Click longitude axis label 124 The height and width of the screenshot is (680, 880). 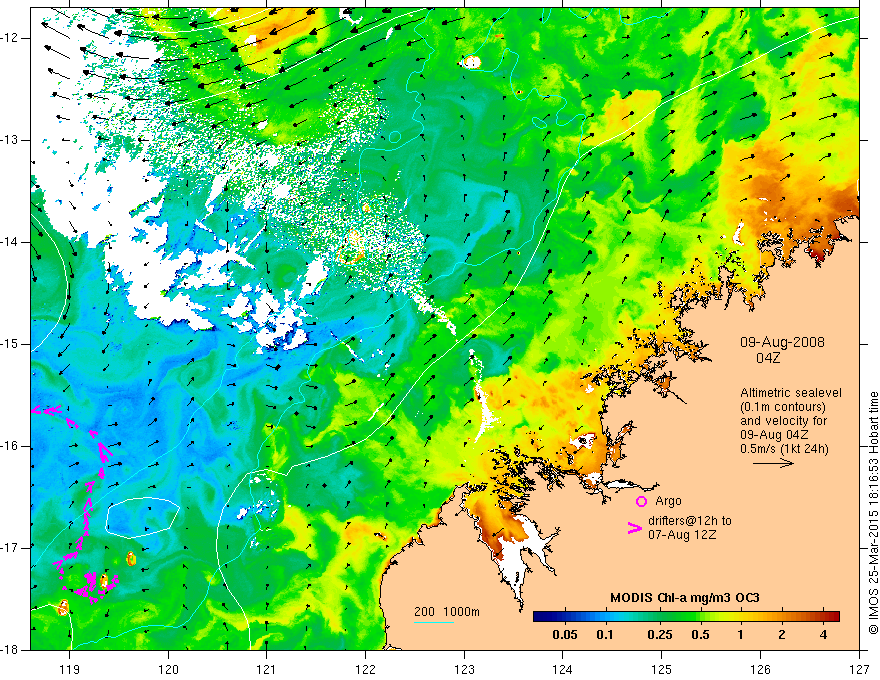pyautogui.click(x=563, y=669)
